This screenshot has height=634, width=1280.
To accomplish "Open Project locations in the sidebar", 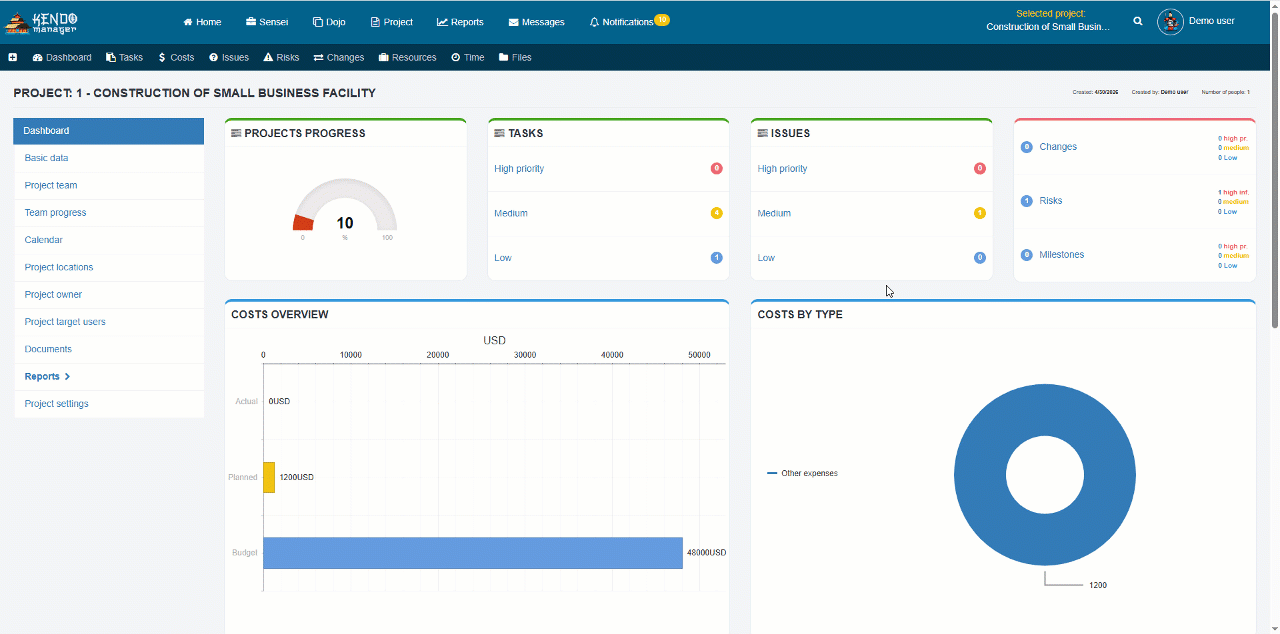I will (x=109, y=267).
